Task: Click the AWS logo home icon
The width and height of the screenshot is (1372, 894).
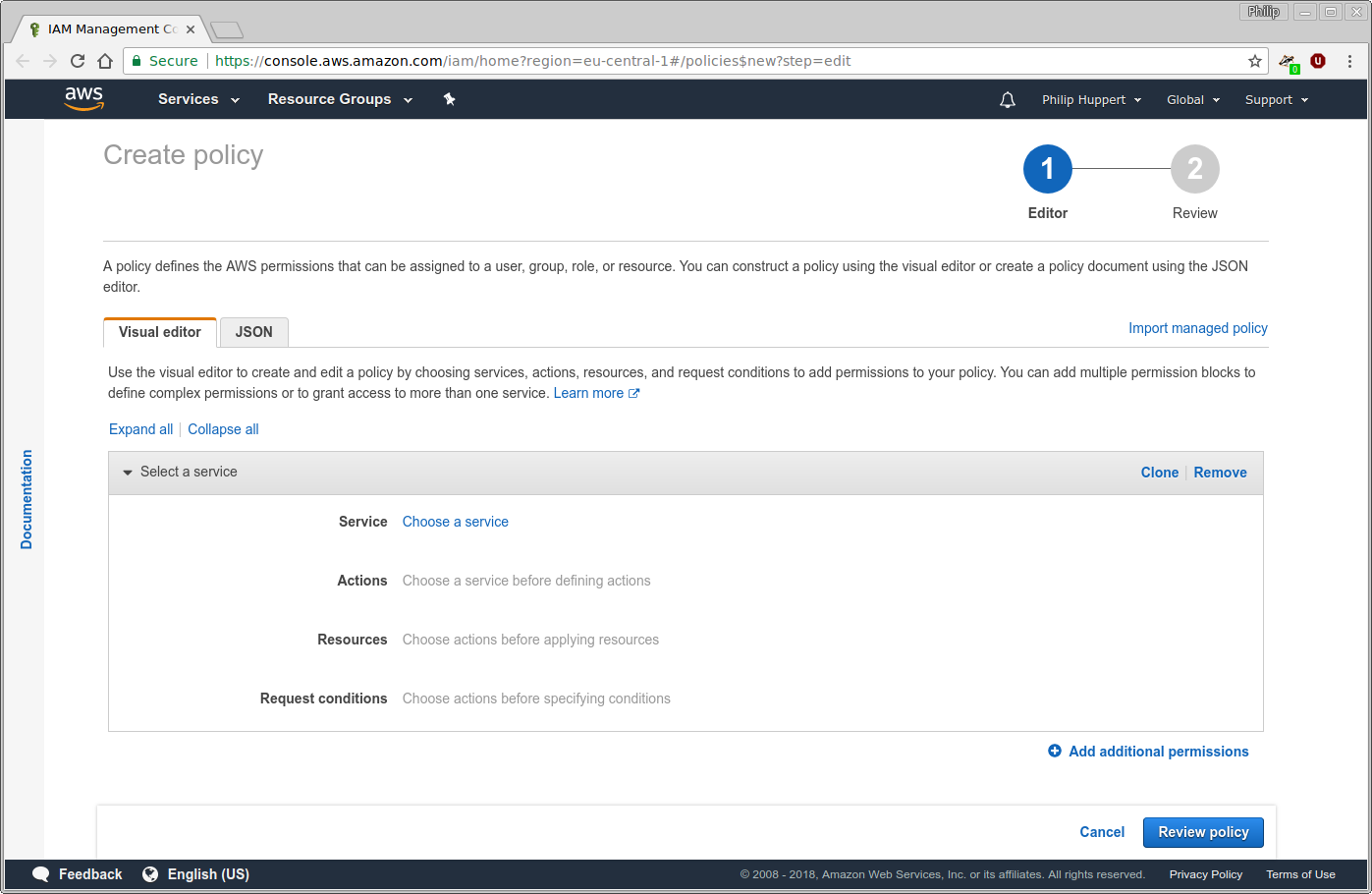Action: (83, 98)
